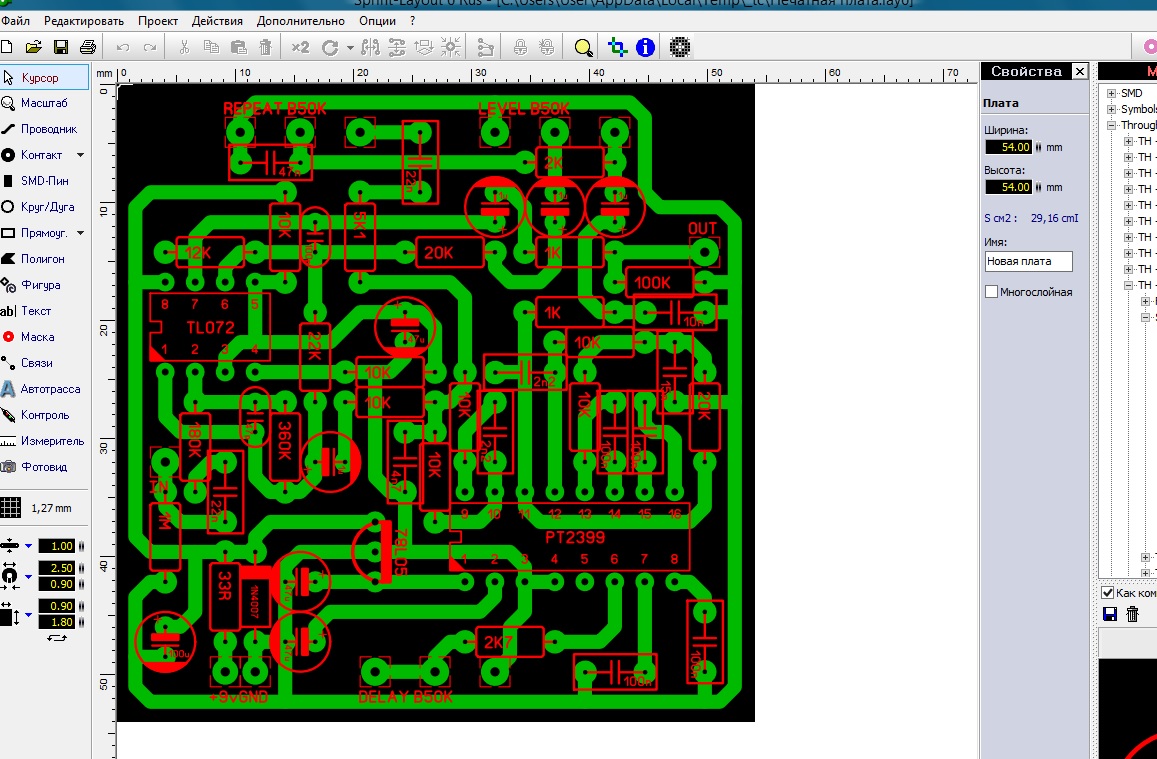
Task: Print the PCB layout
Action: coord(88,47)
